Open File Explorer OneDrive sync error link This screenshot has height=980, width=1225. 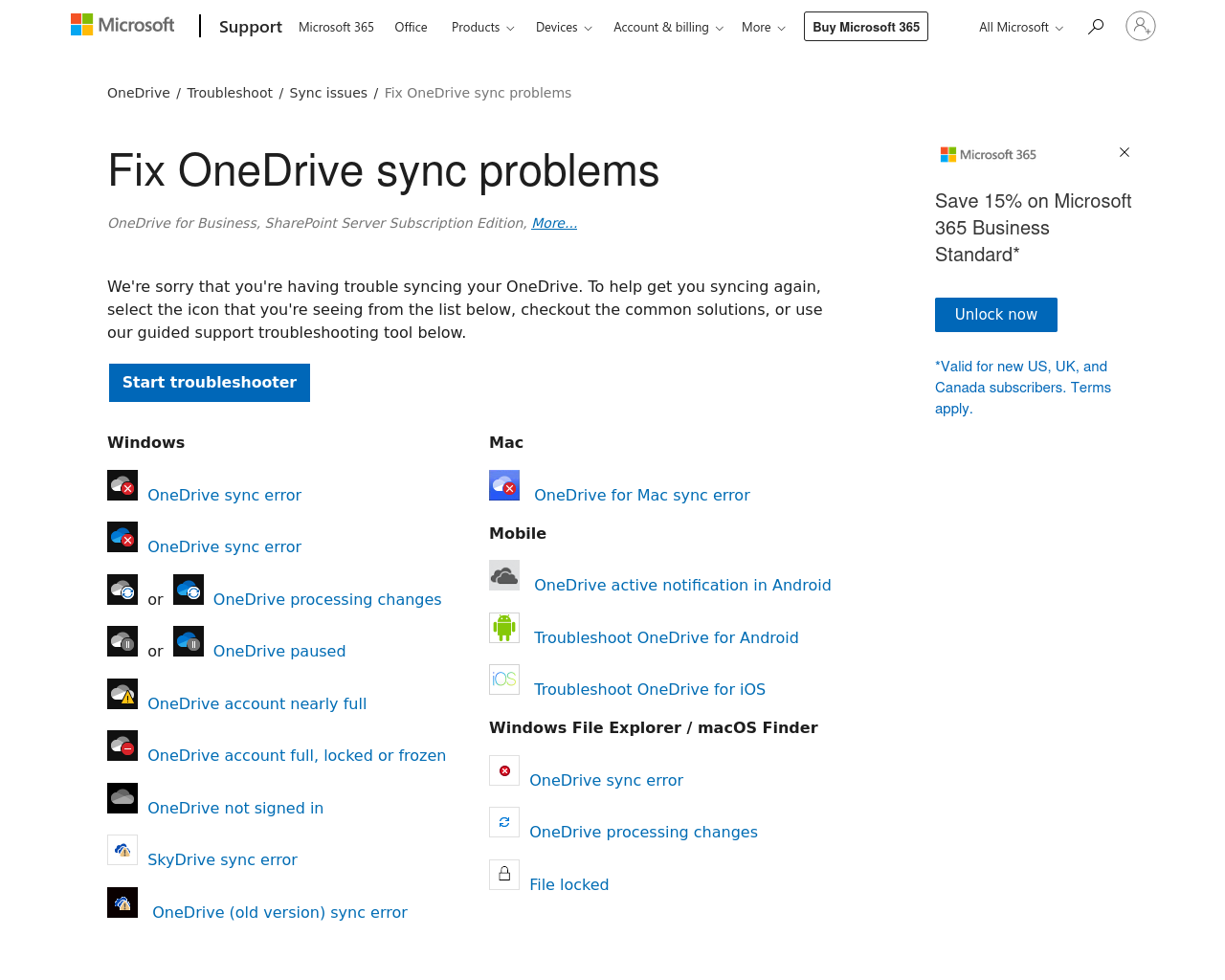(606, 780)
